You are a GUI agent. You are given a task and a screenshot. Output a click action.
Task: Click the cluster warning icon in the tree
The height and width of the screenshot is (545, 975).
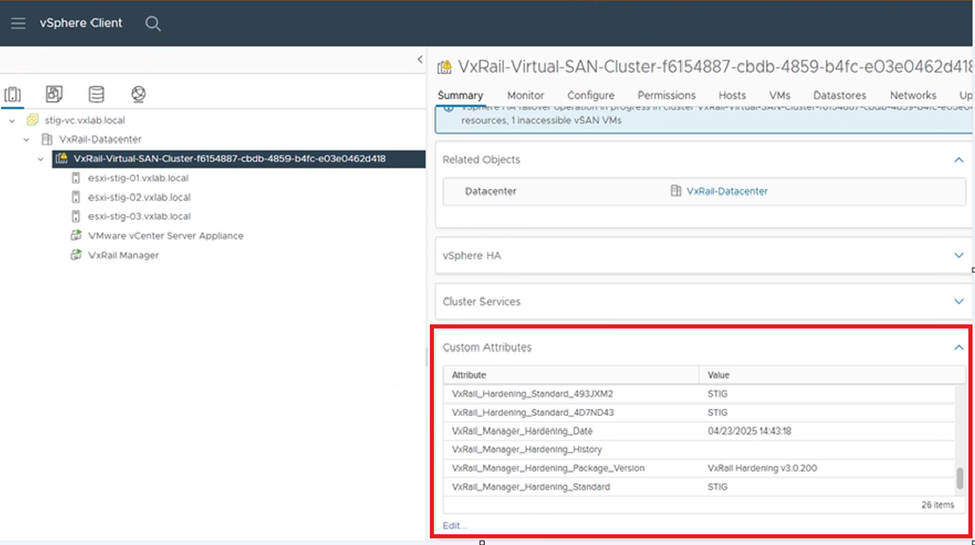click(62, 159)
